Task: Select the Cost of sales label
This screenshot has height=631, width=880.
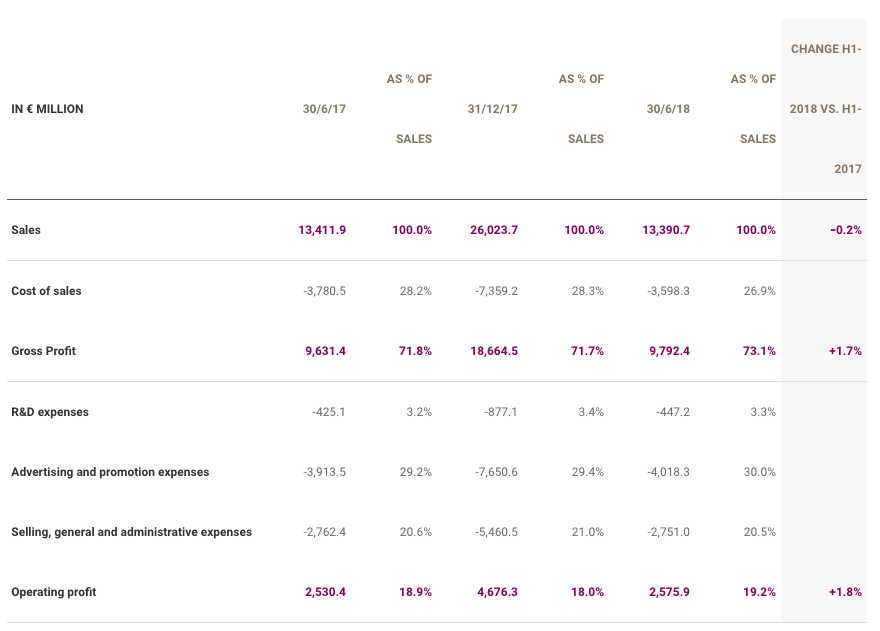Action: 46,291
